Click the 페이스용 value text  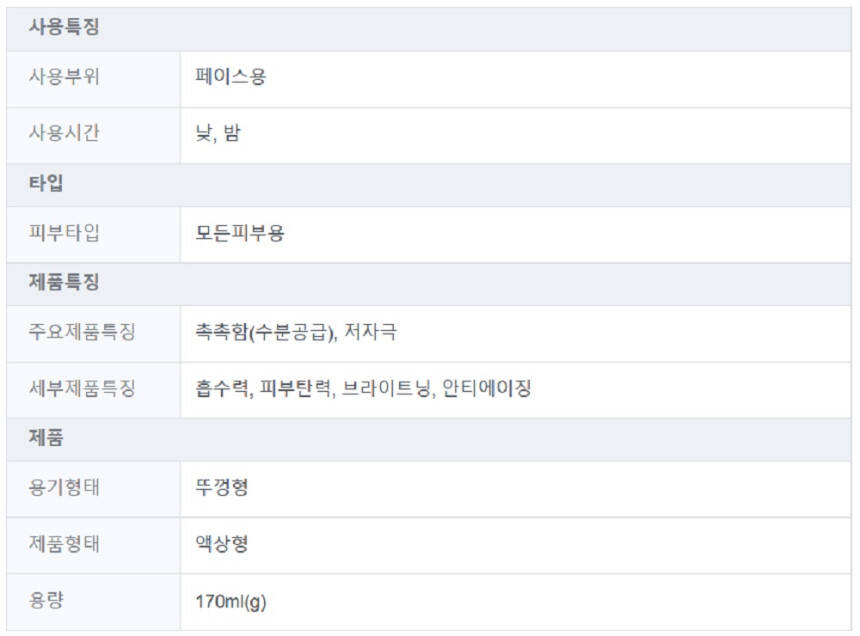click(231, 76)
